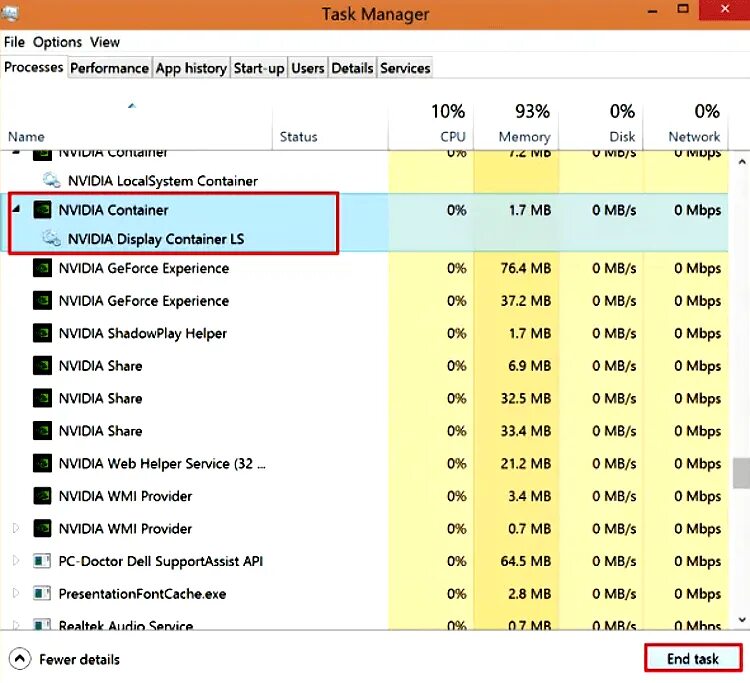
Task: Switch to the Performance tab
Action: 110,68
